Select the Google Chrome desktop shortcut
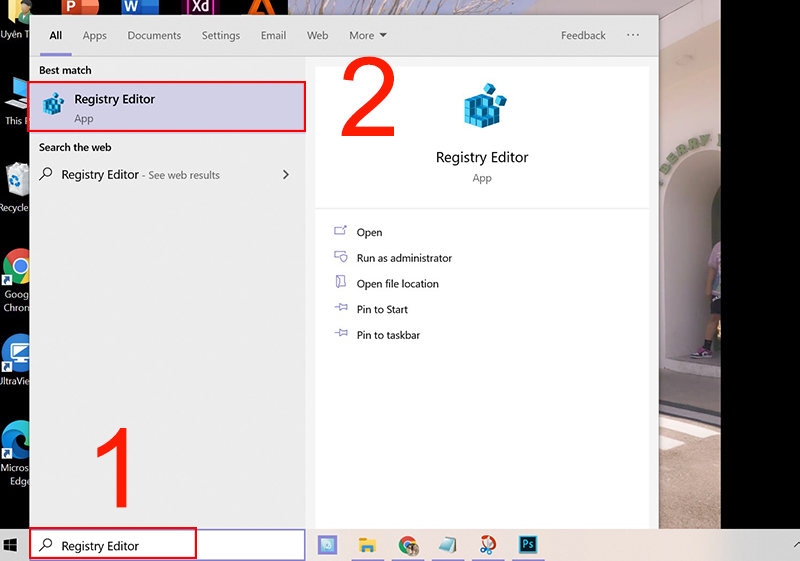 15,280
